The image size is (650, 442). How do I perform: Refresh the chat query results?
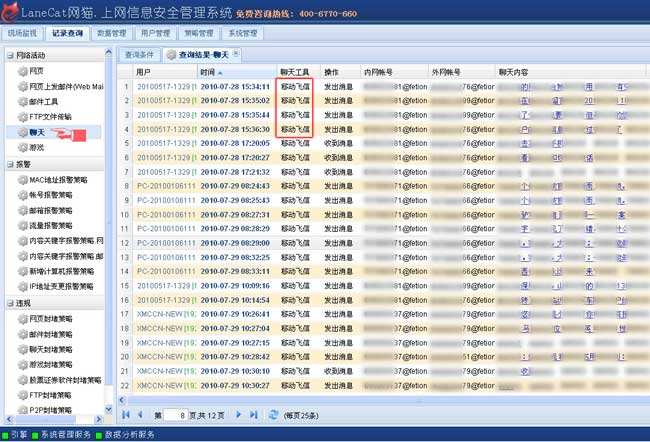(273, 415)
